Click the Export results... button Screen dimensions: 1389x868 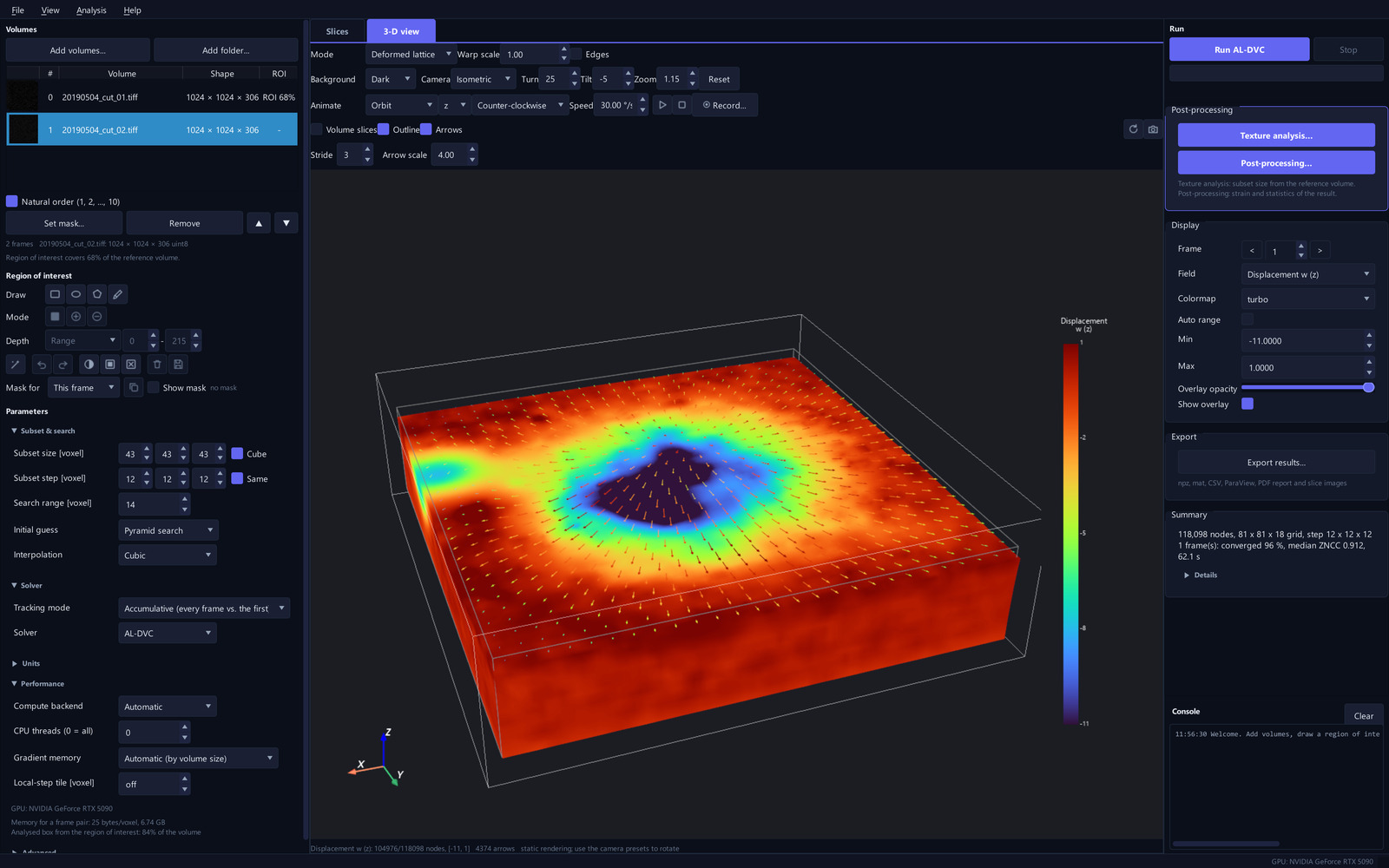coord(1276,463)
